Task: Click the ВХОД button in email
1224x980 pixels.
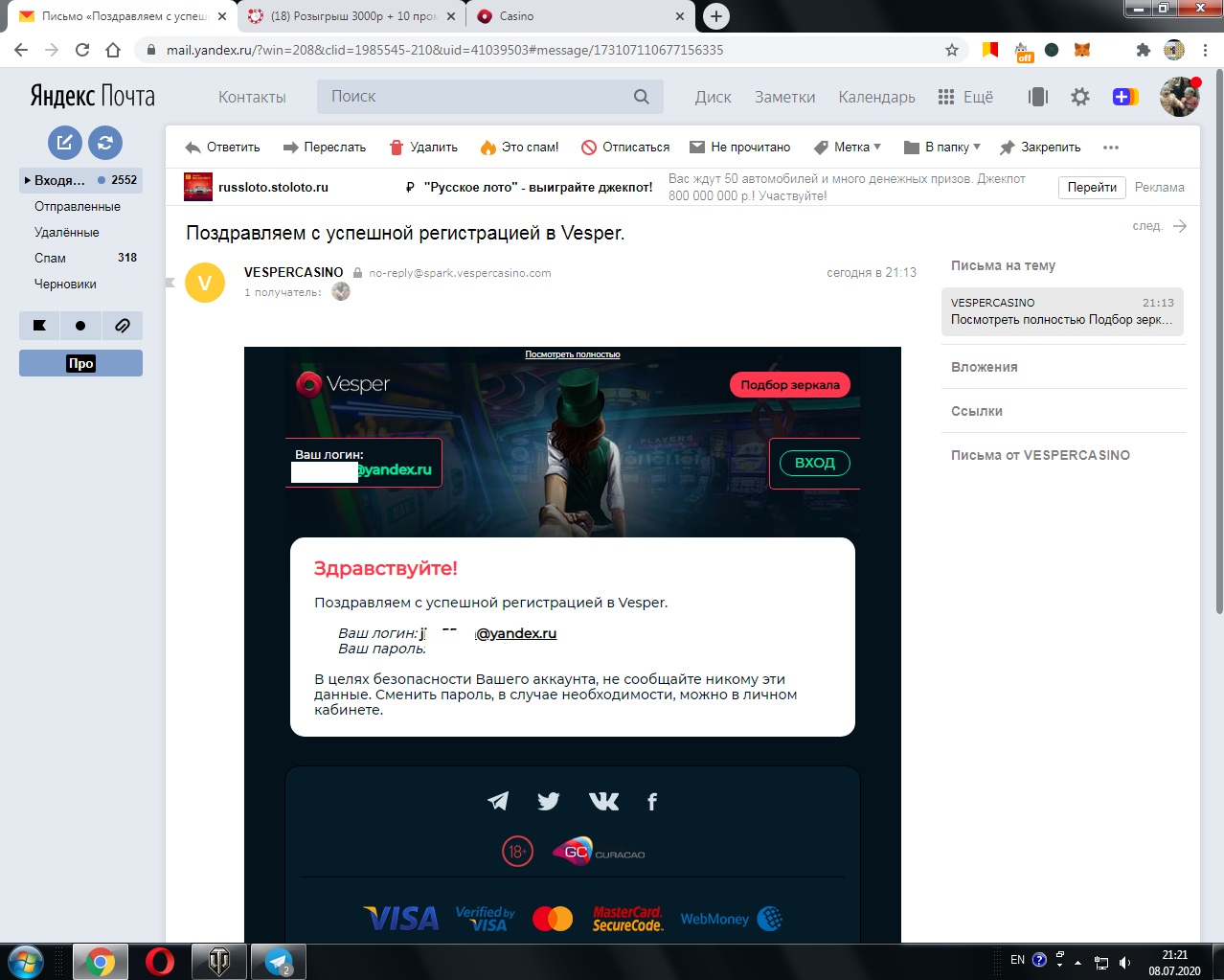Action: click(815, 463)
